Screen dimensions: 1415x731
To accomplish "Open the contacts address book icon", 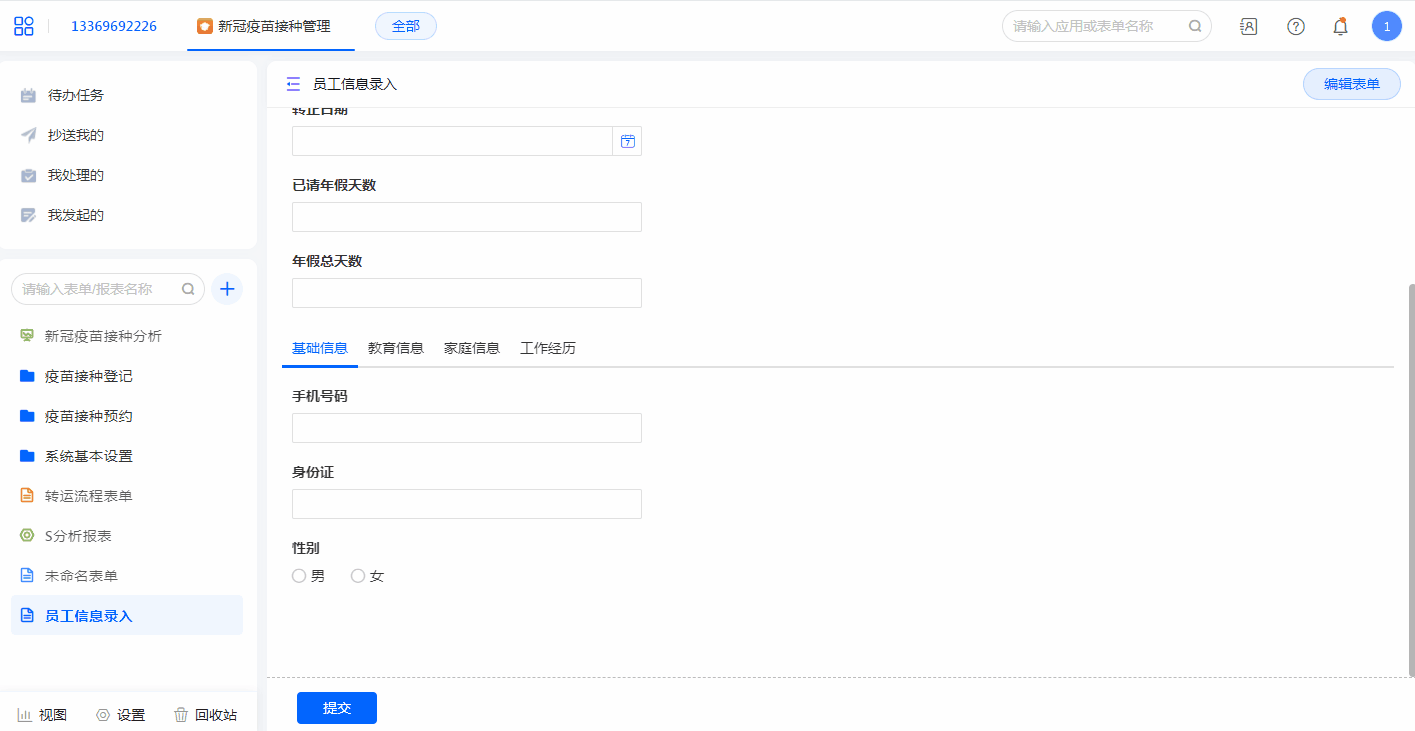I will coord(1248,27).
